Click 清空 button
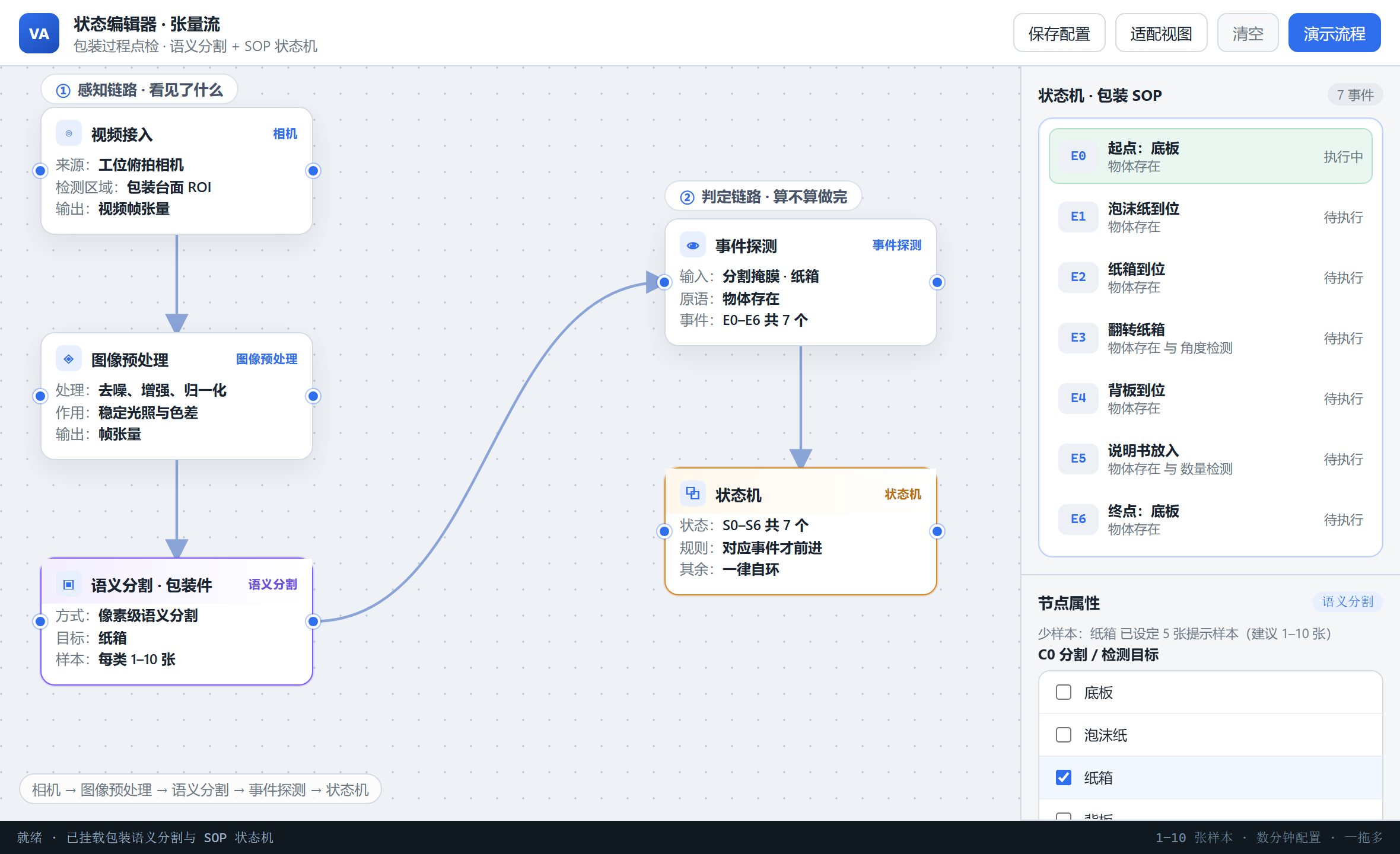 (x=1248, y=33)
